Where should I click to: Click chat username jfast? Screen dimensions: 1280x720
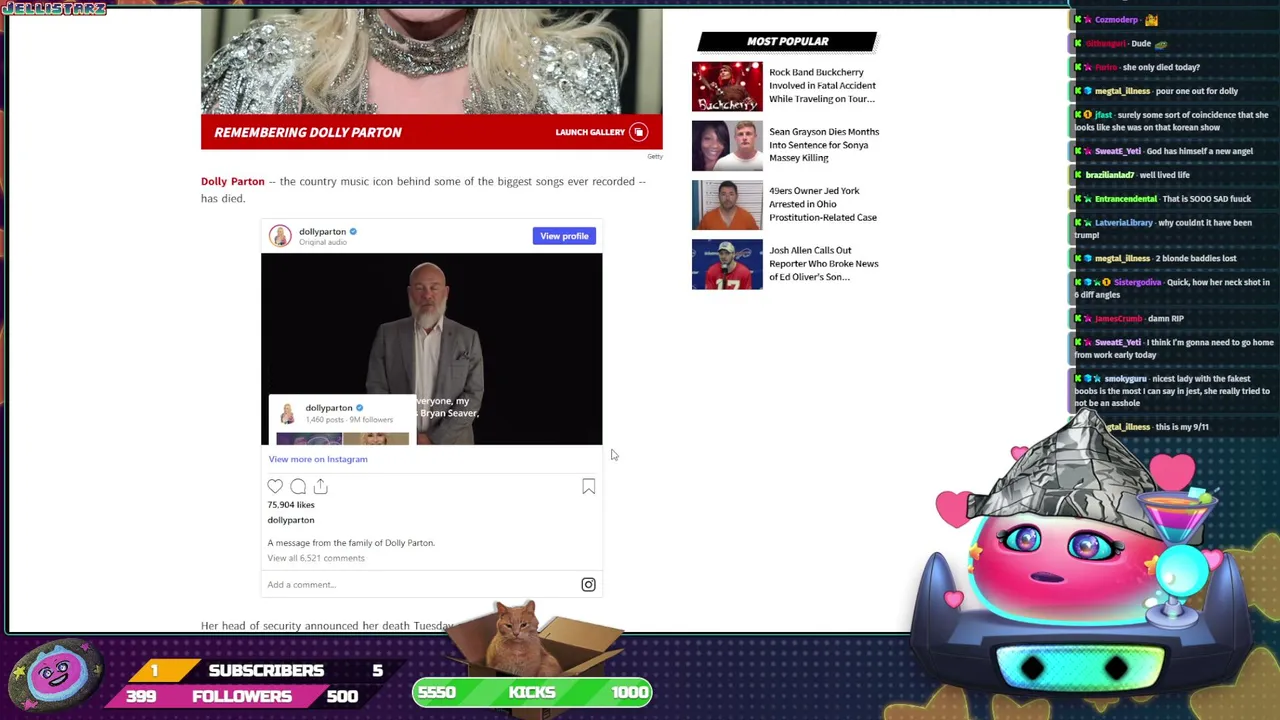(1103, 115)
